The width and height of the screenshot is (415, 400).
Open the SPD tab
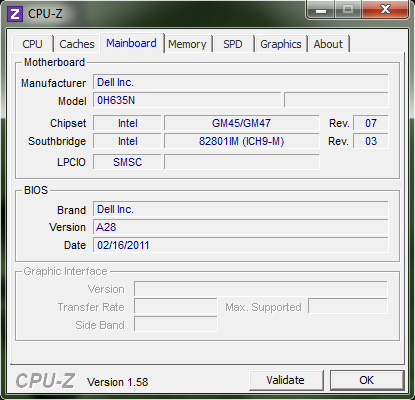(233, 44)
